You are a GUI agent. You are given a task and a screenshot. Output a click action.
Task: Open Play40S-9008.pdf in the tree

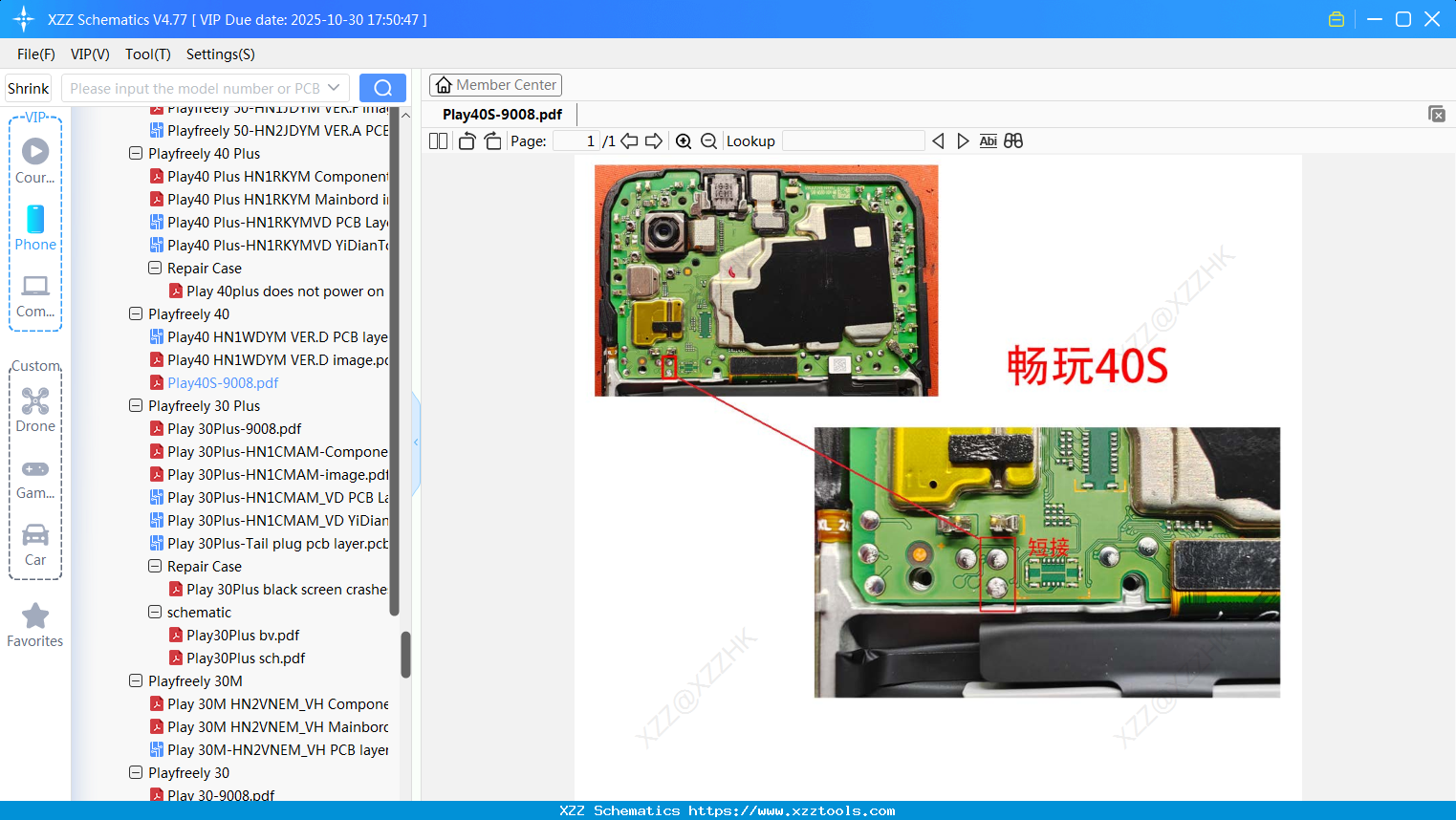[223, 382]
